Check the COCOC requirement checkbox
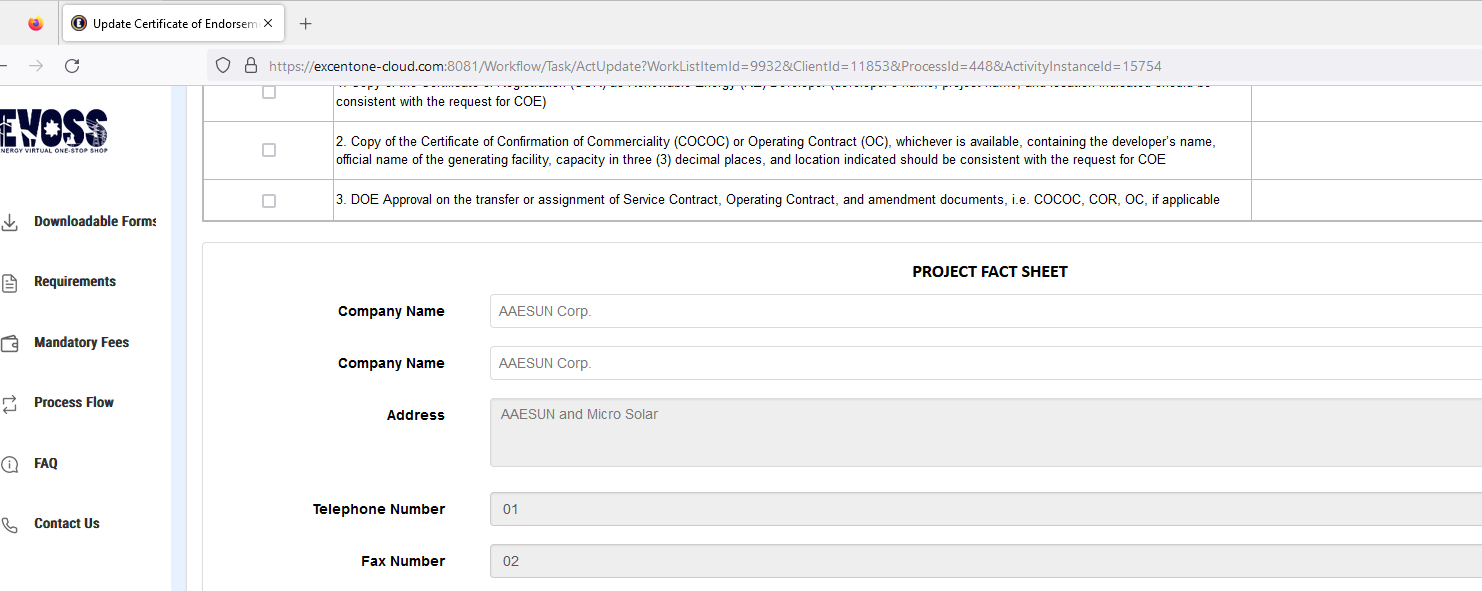This screenshot has width=1482, height=591. click(269, 150)
